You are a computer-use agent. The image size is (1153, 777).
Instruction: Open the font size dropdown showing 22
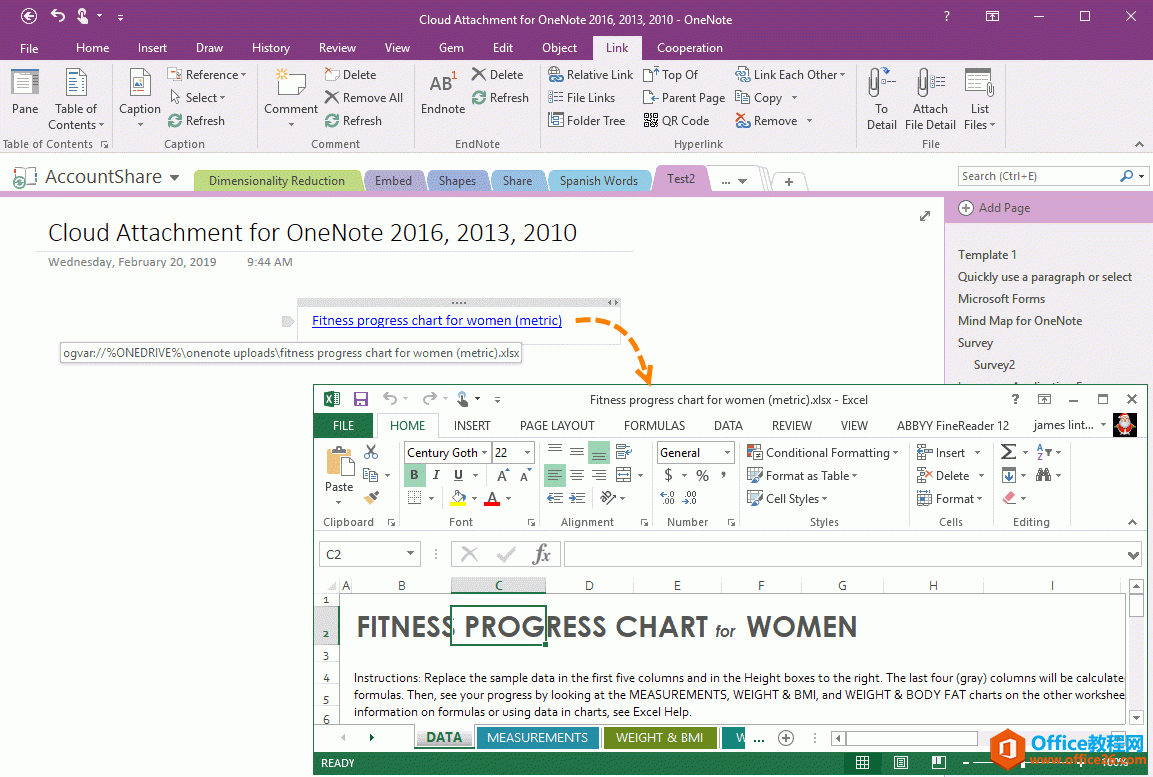527,453
